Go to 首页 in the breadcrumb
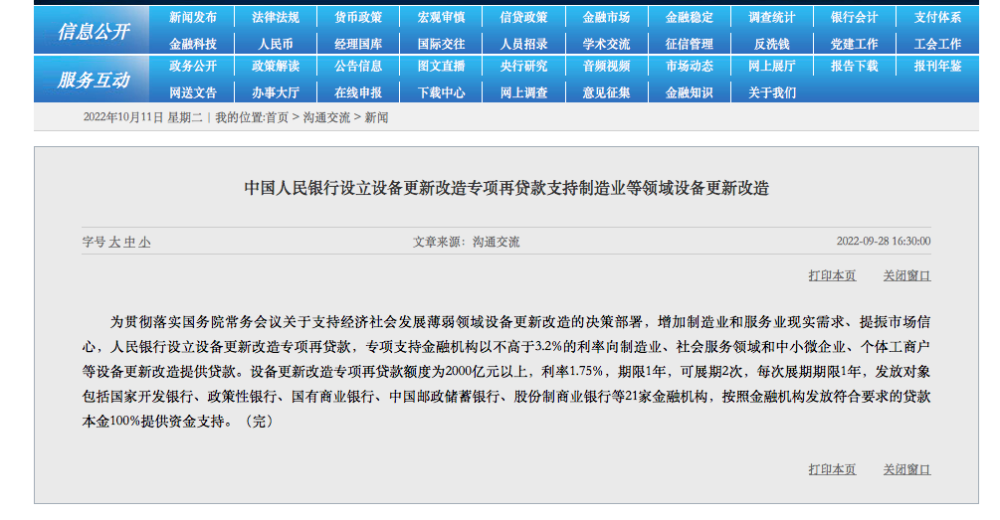This screenshot has height=520, width=1000. coord(277,117)
